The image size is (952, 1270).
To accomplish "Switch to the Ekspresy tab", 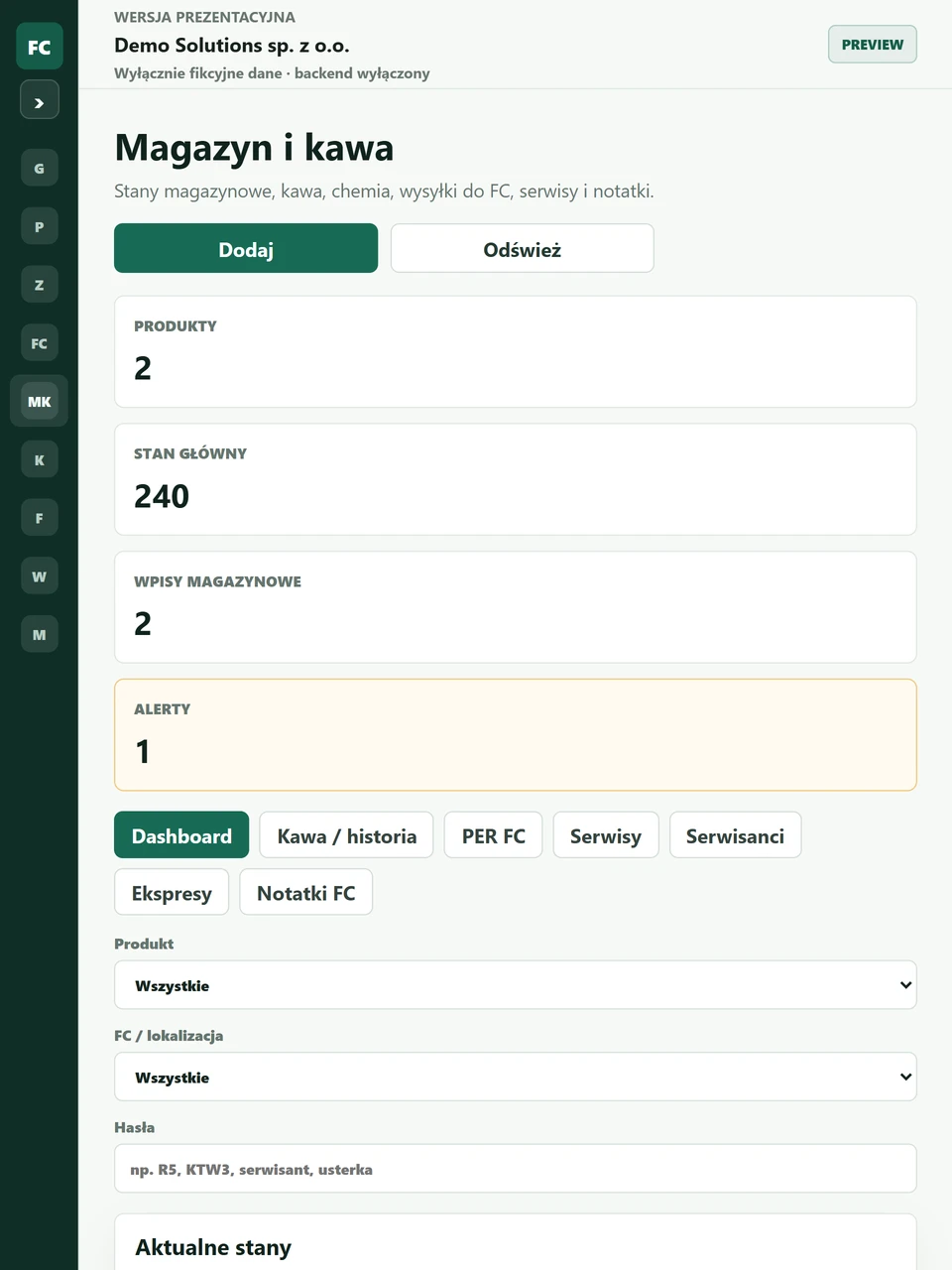I will [172, 892].
